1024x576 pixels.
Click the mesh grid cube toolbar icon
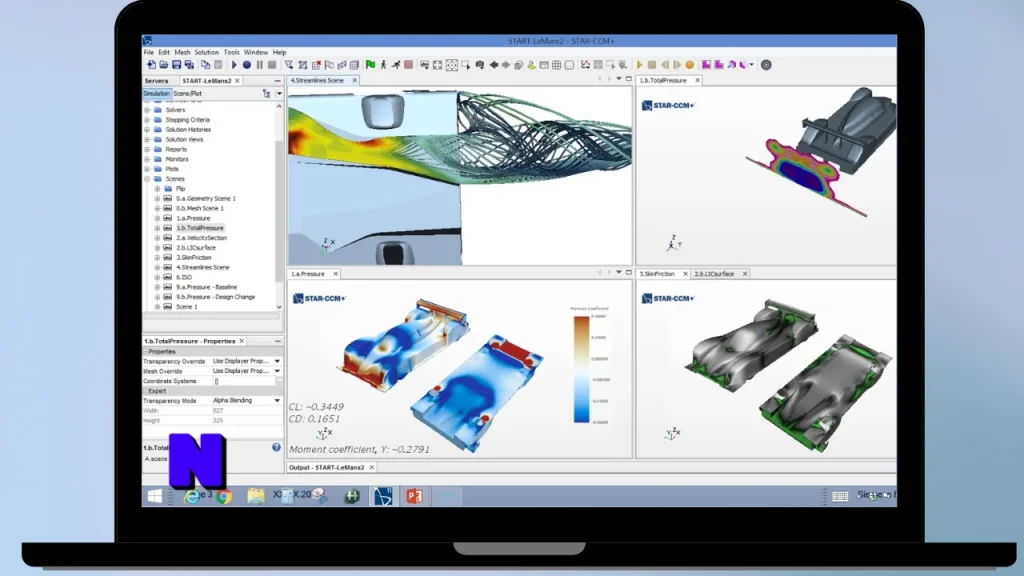click(354, 65)
